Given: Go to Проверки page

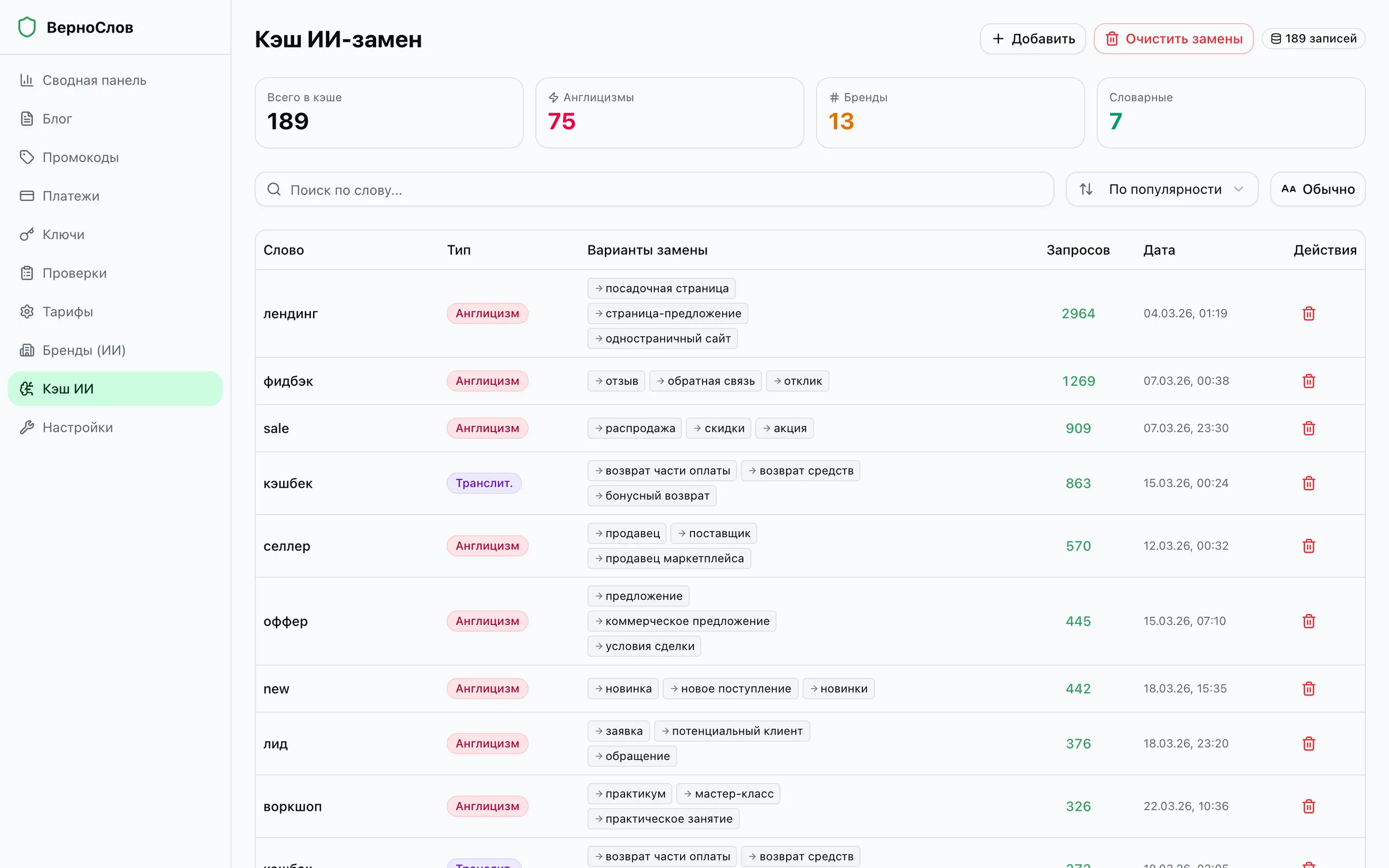Looking at the screenshot, I should [115, 273].
